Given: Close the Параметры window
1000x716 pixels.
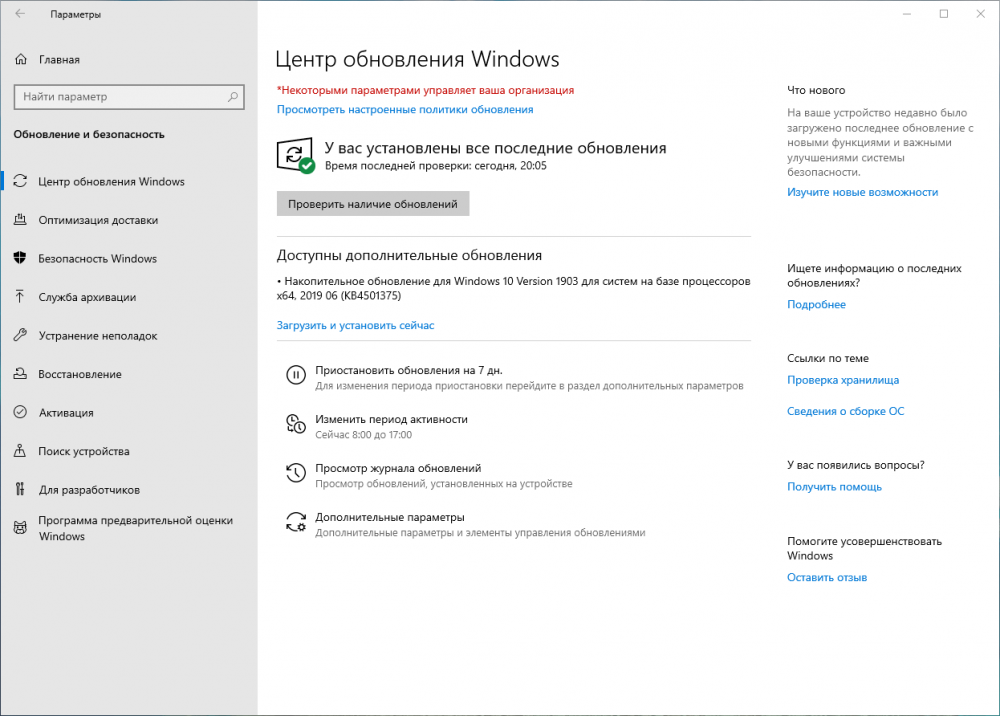Looking at the screenshot, I should coord(981,14).
